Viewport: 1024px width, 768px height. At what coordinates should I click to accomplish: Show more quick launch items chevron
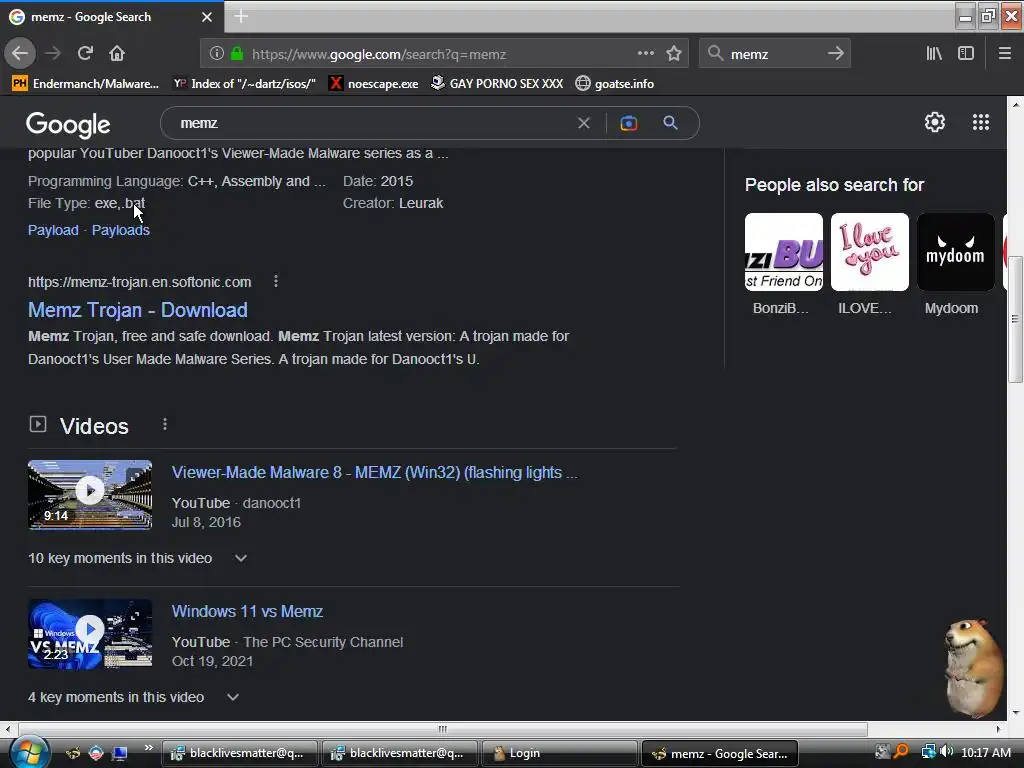148,748
